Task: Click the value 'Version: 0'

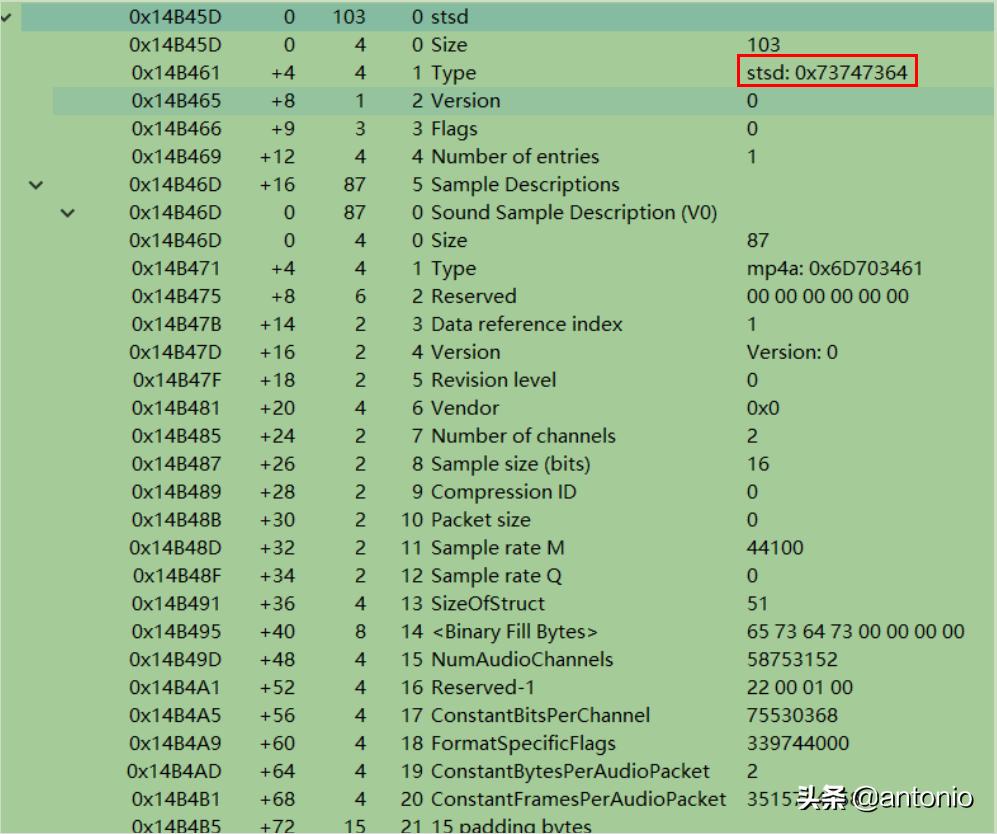Action: click(x=792, y=352)
